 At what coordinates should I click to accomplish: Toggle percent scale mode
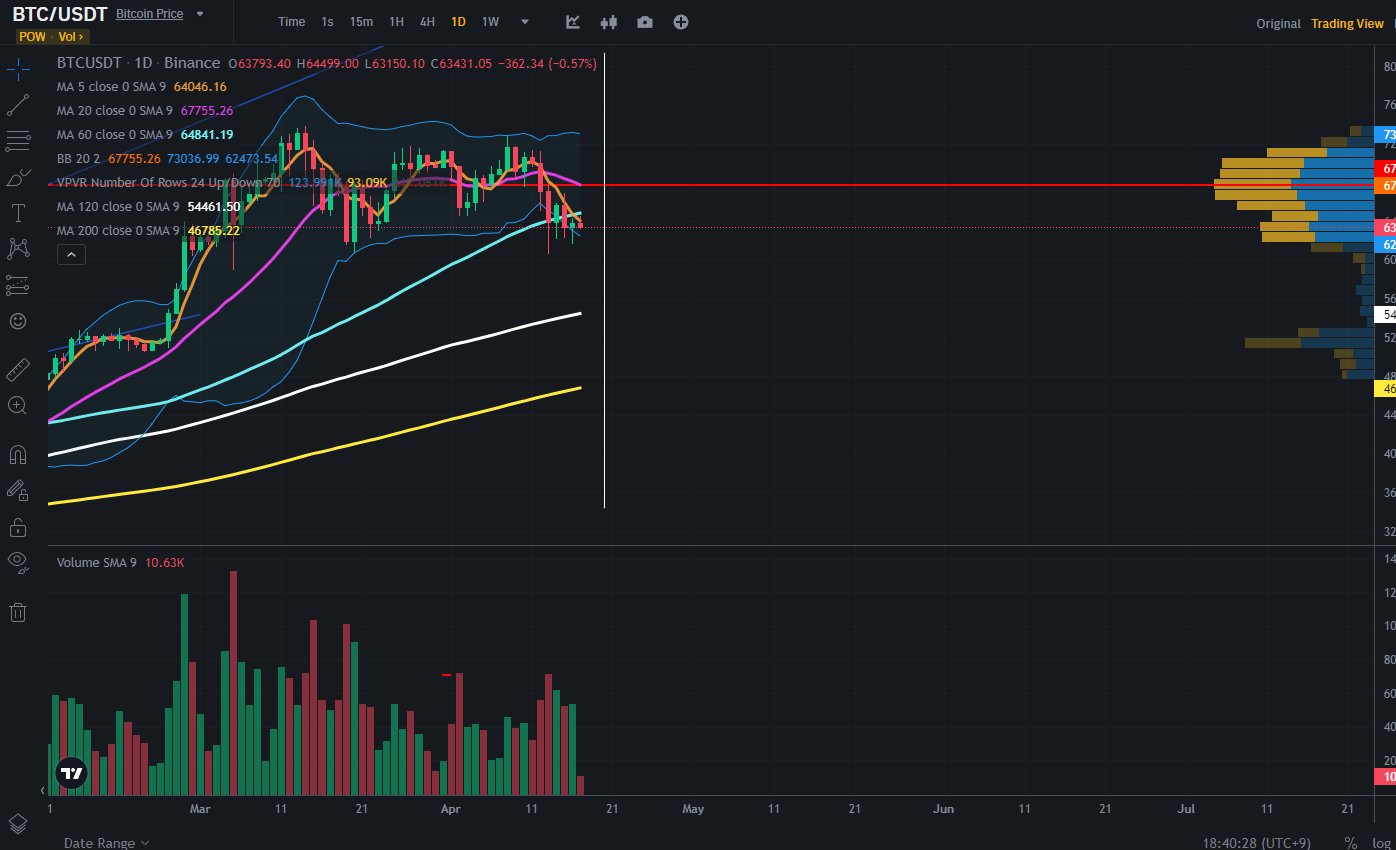click(x=1351, y=843)
